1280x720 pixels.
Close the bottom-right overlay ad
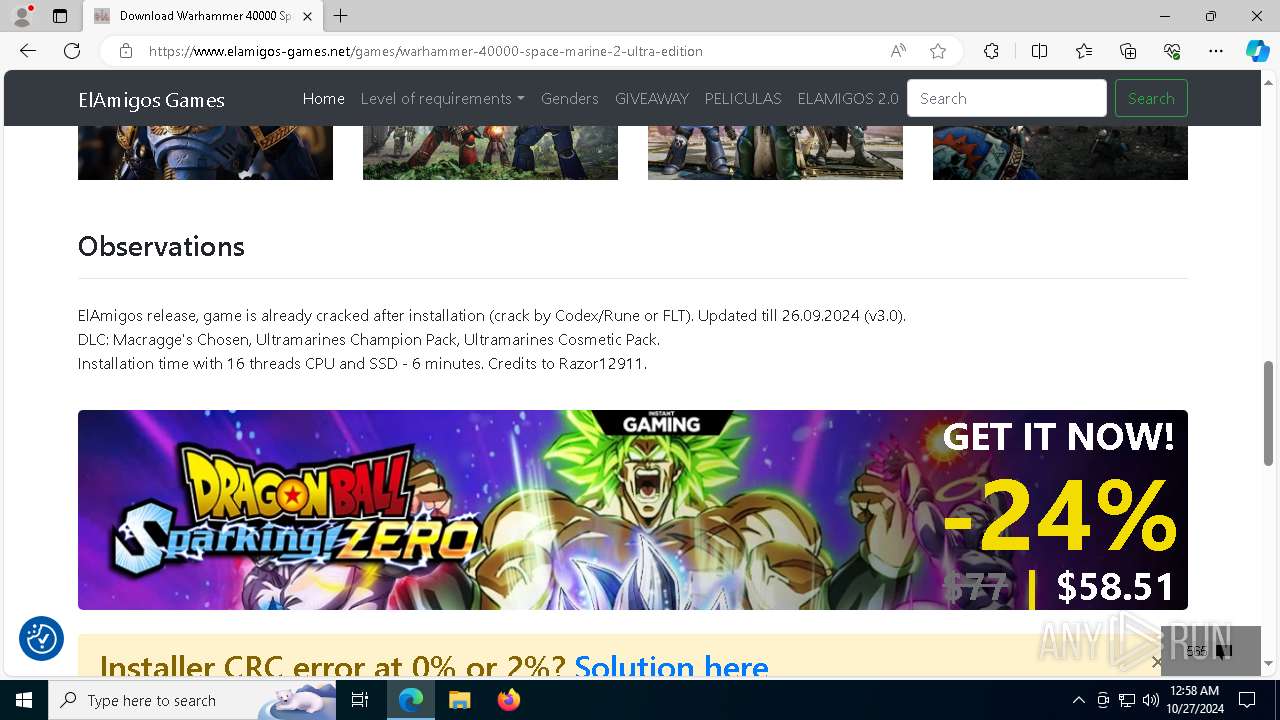(1157, 662)
